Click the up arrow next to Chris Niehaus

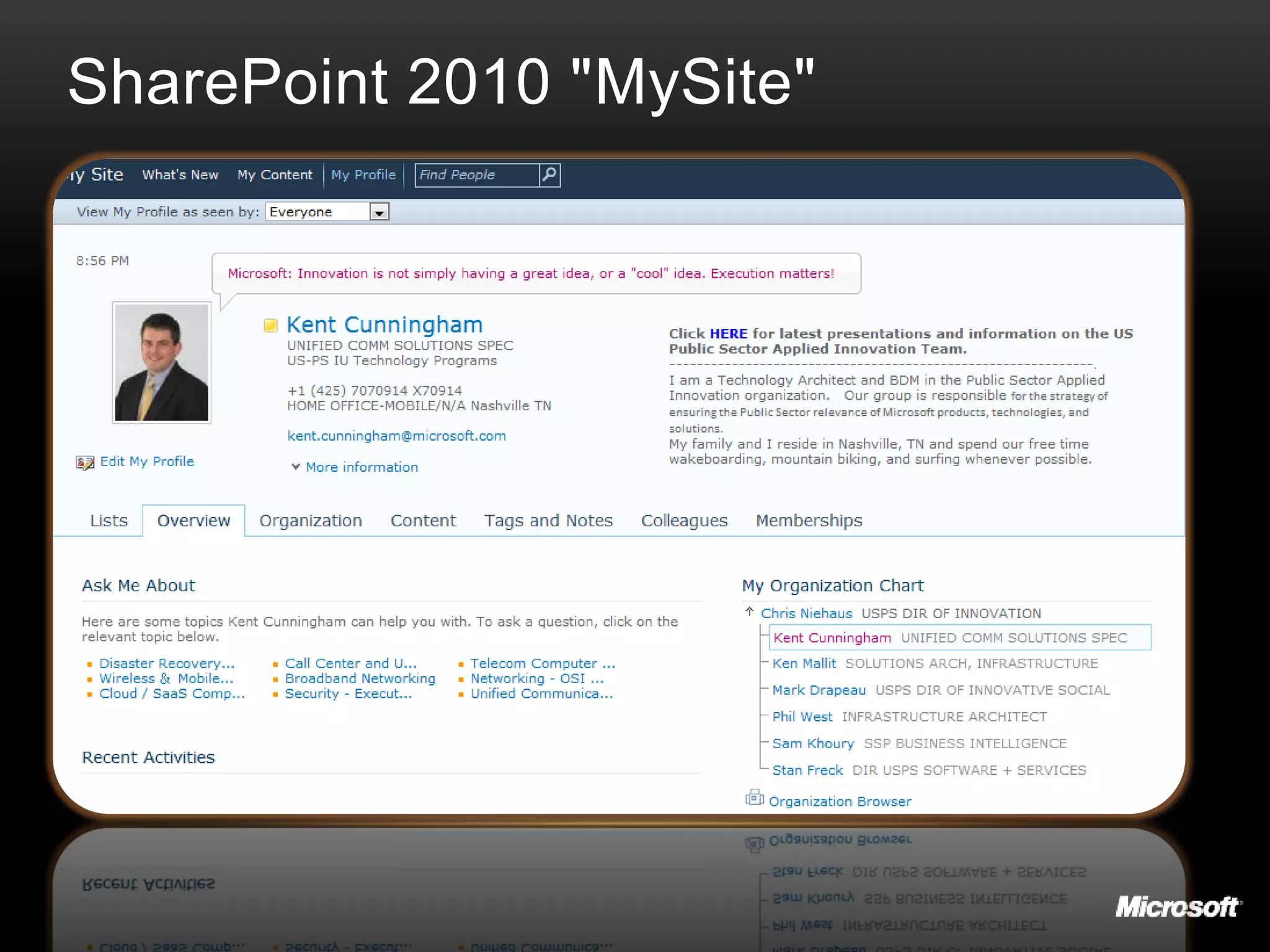click(749, 612)
